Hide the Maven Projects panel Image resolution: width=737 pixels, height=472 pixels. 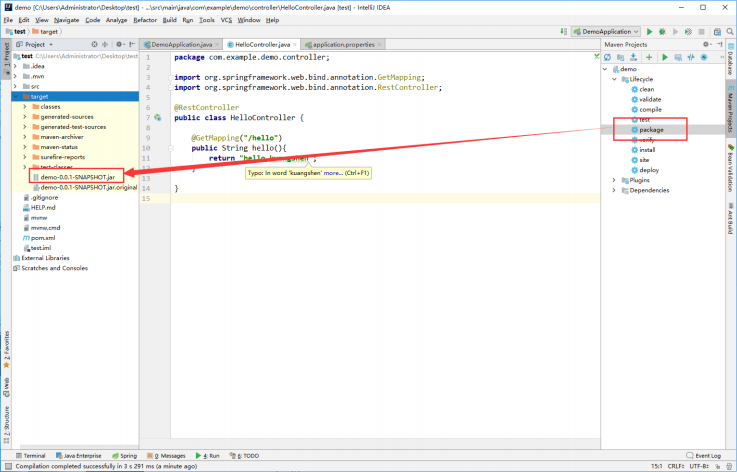[x=720, y=44]
